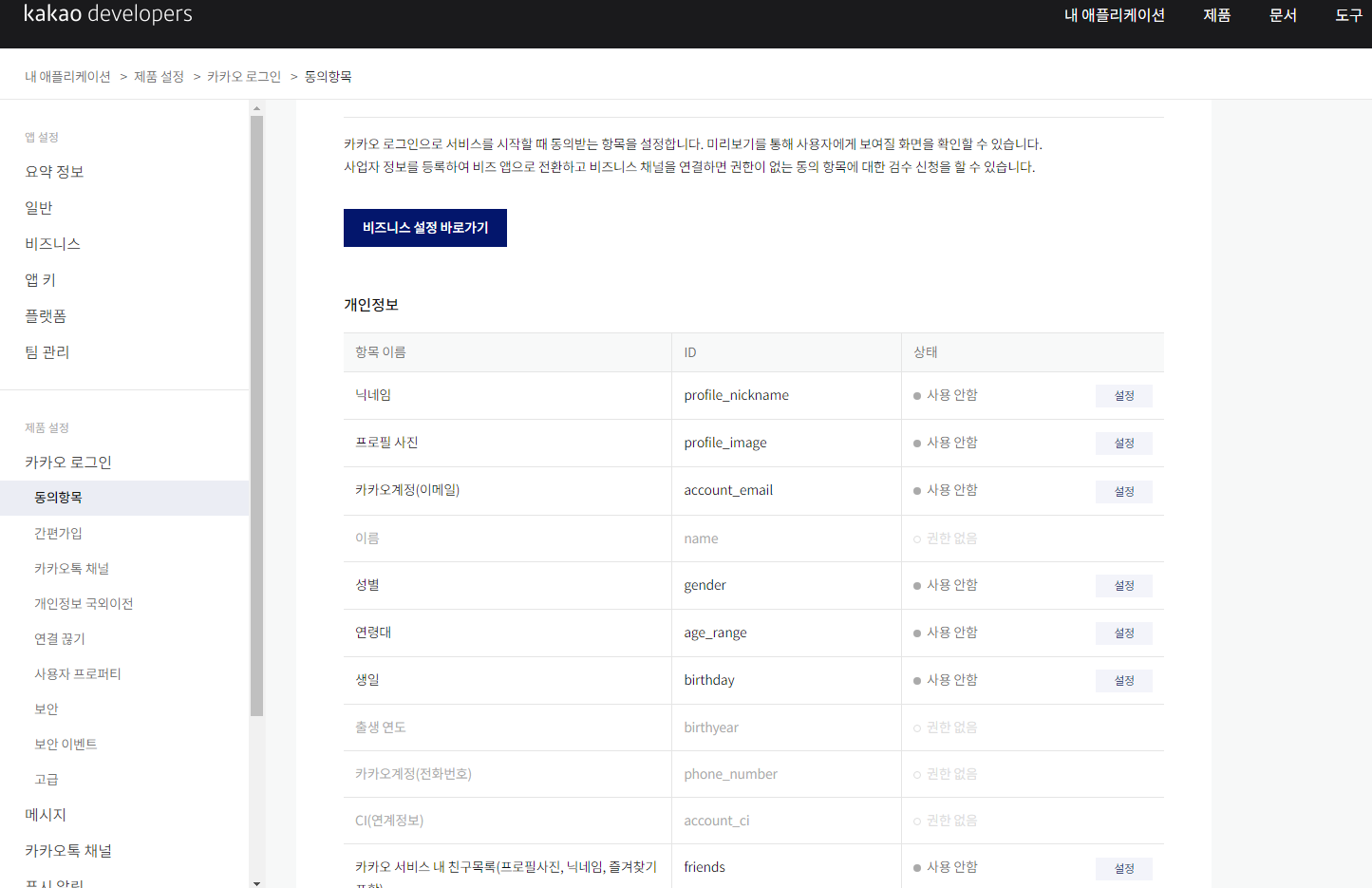Click 설정 for 카카오계정(이메일) row
The image size is (1372, 888).
(x=1124, y=492)
